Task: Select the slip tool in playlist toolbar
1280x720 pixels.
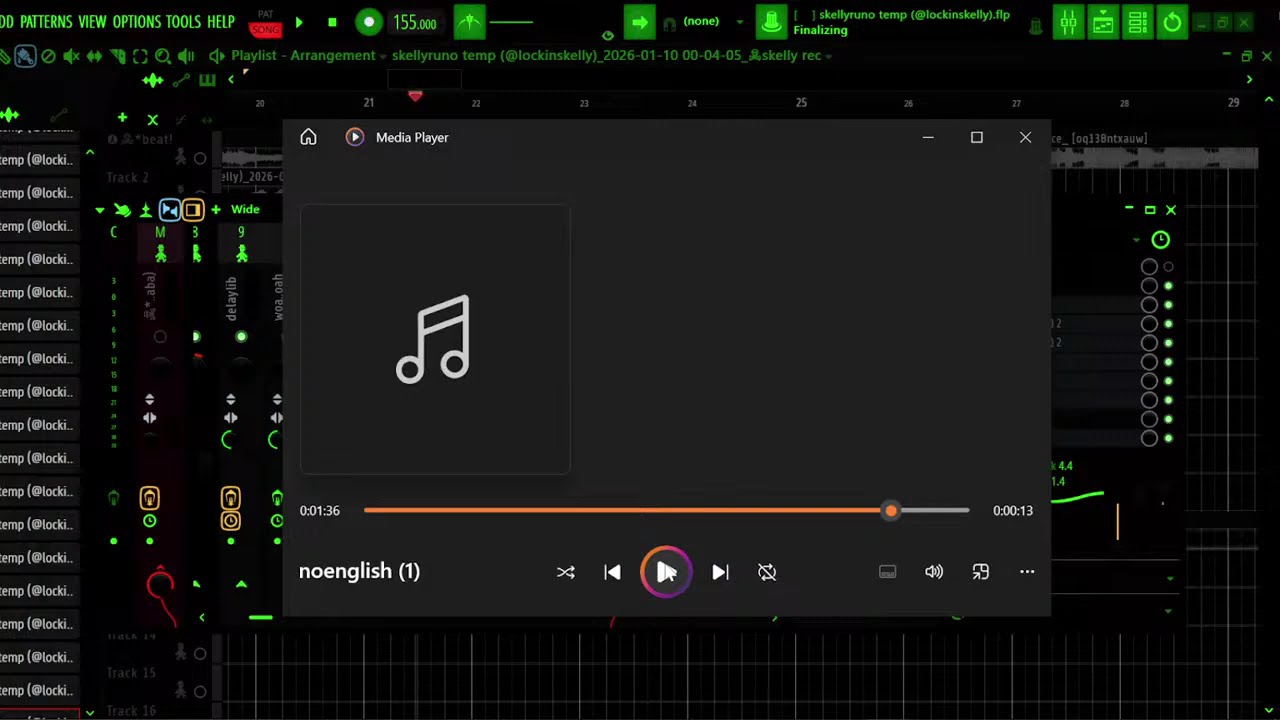Action: pyautogui.click(x=94, y=56)
